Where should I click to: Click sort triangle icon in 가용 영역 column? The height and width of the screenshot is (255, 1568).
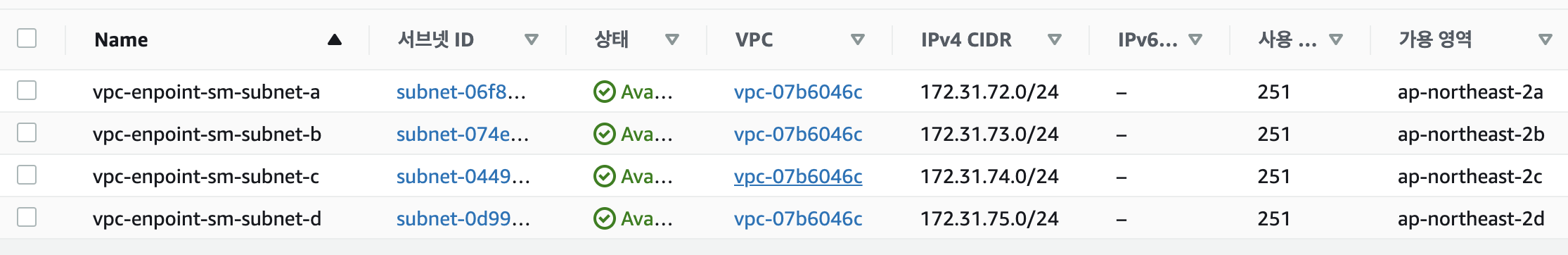click(1545, 40)
